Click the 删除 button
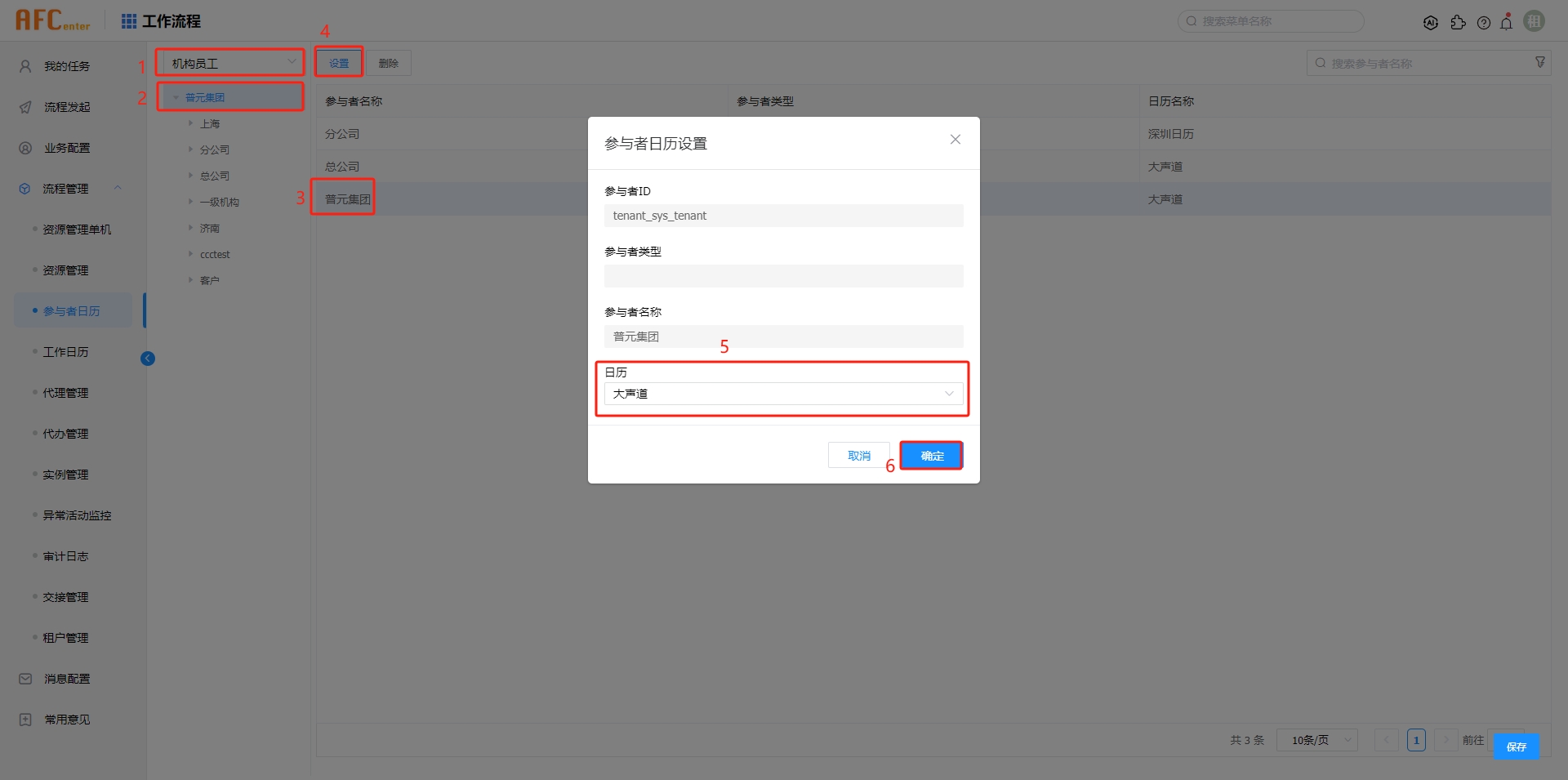This screenshot has width=1568, height=780. (389, 63)
